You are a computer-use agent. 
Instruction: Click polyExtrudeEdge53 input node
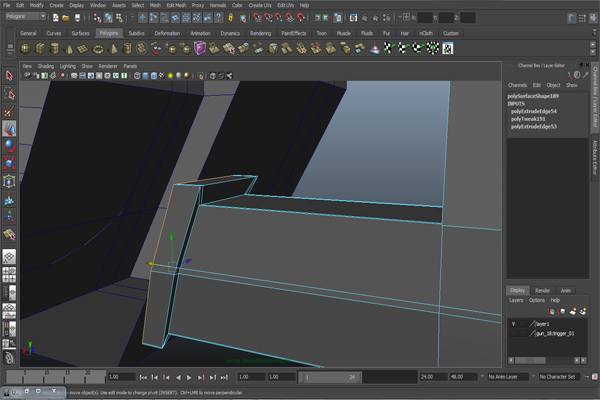coord(534,127)
